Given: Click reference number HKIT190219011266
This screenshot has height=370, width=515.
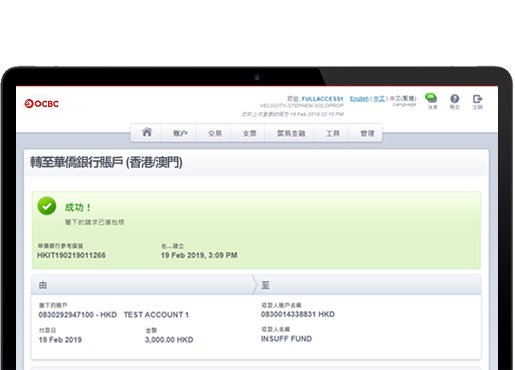Looking at the screenshot, I should click(71, 255).
